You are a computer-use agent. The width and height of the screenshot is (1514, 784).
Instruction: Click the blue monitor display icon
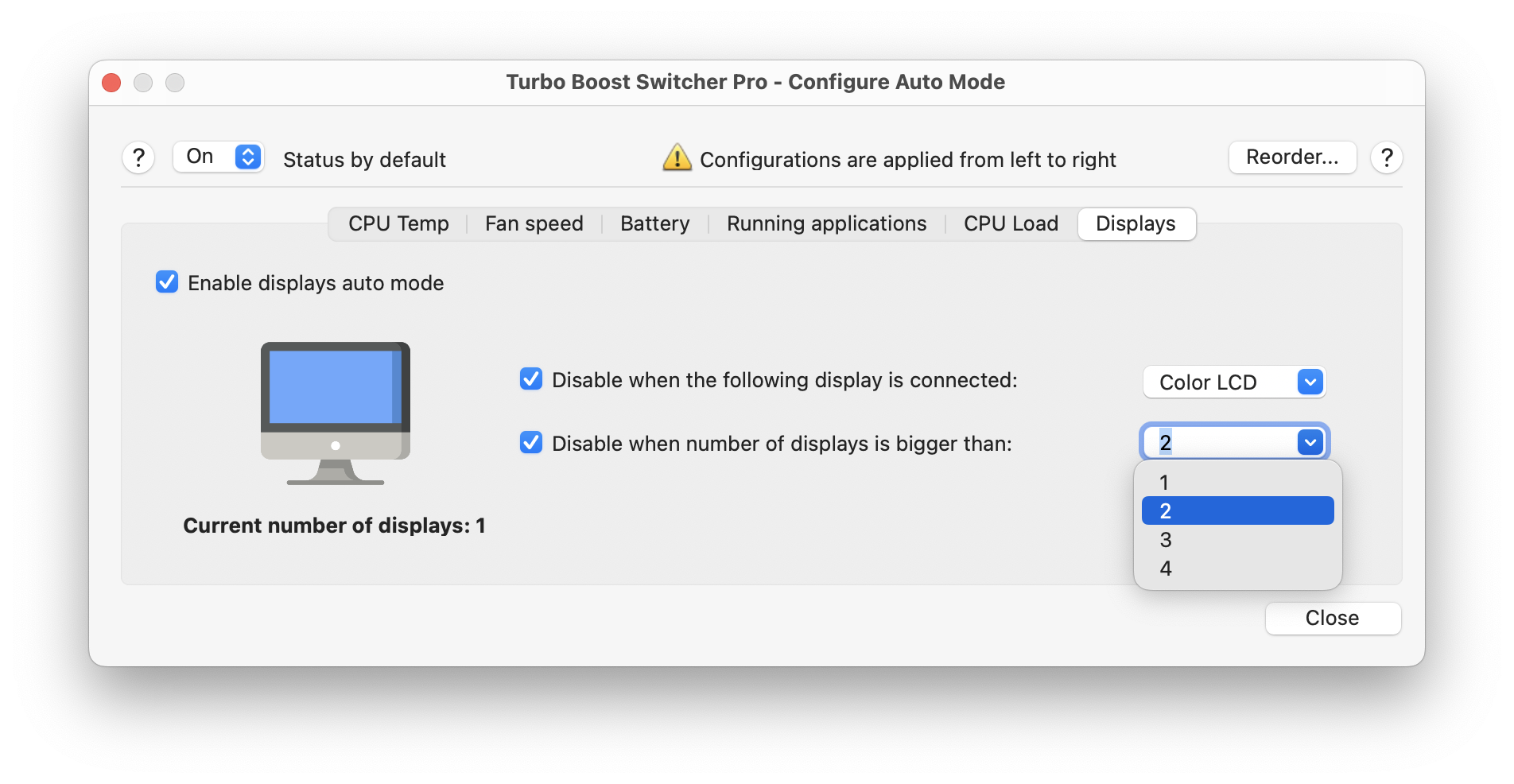click(336, 413)
